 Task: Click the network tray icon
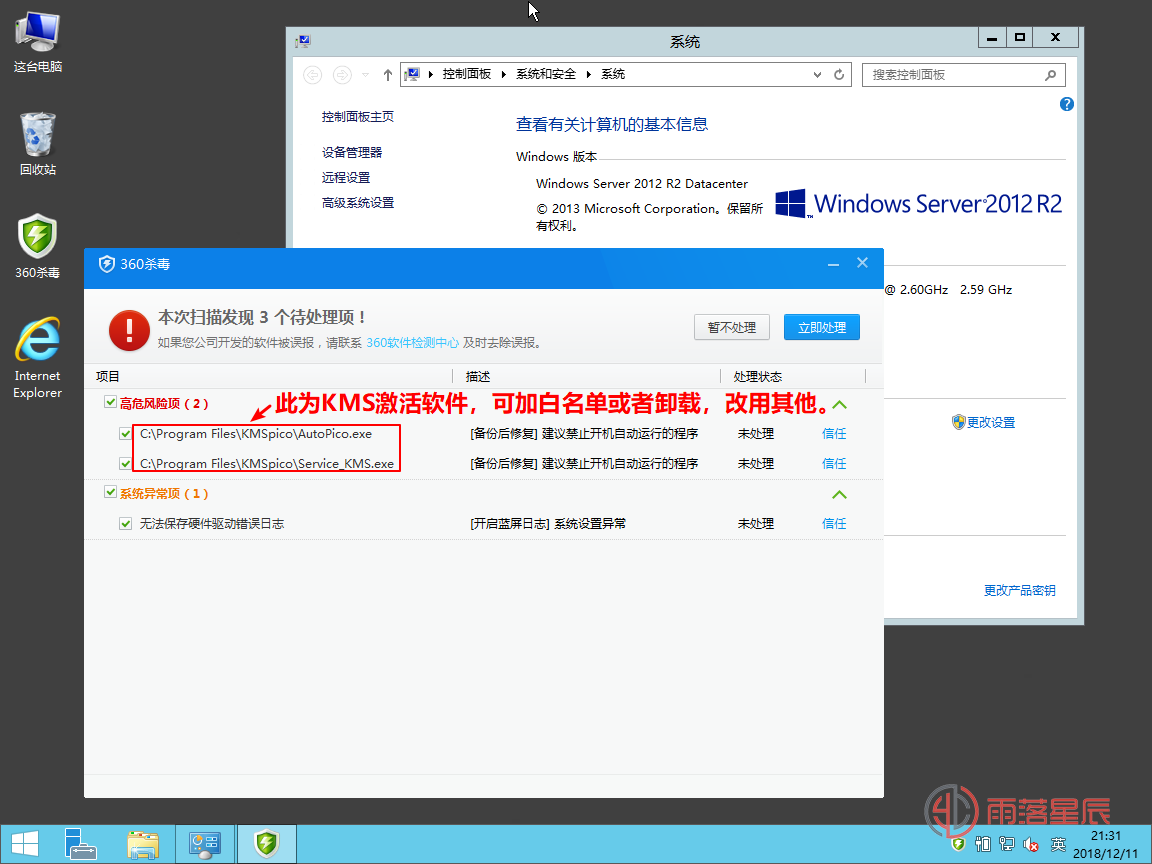(x=1007, y=845)
